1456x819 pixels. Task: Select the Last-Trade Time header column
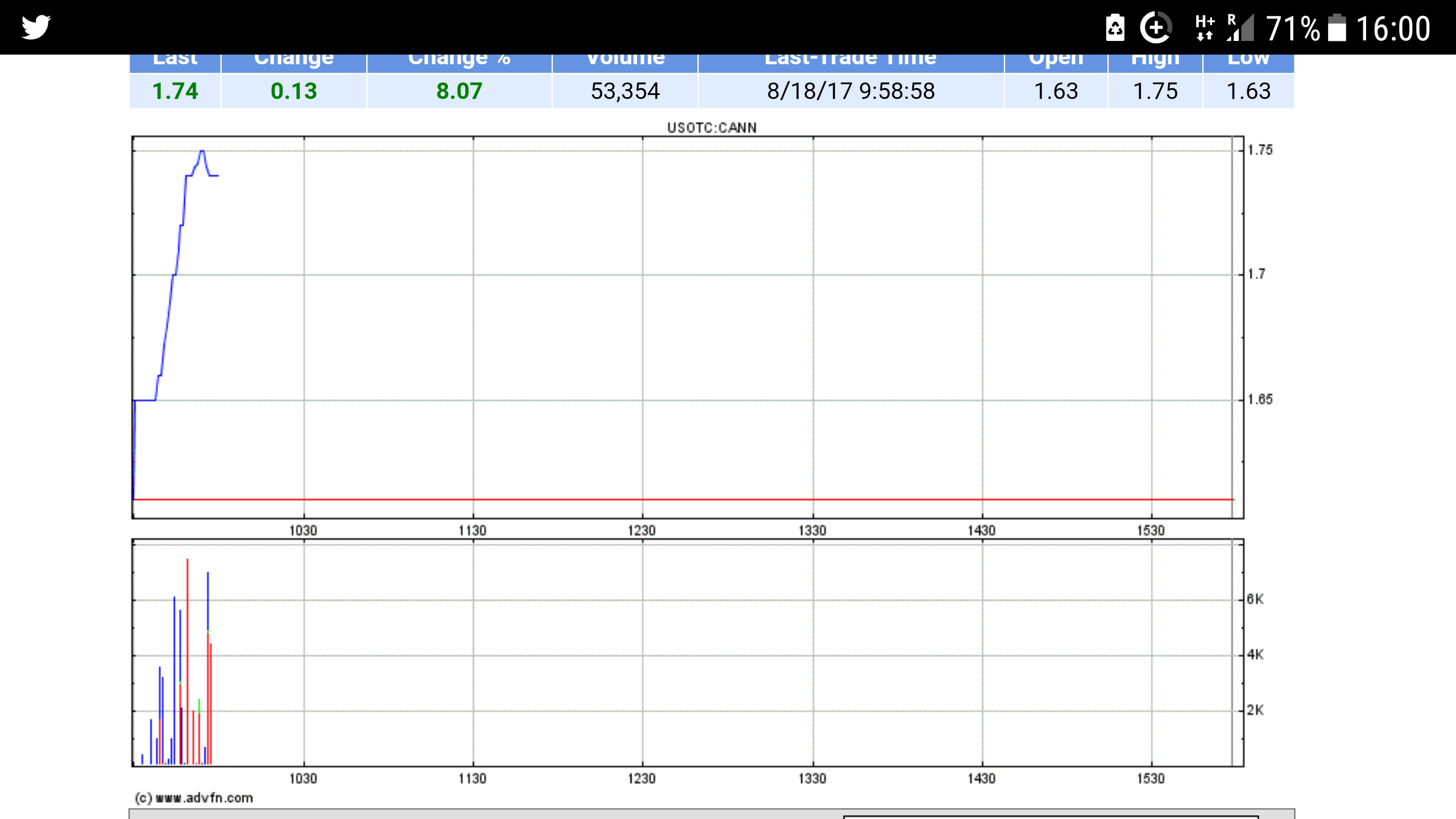click(850, 61)
